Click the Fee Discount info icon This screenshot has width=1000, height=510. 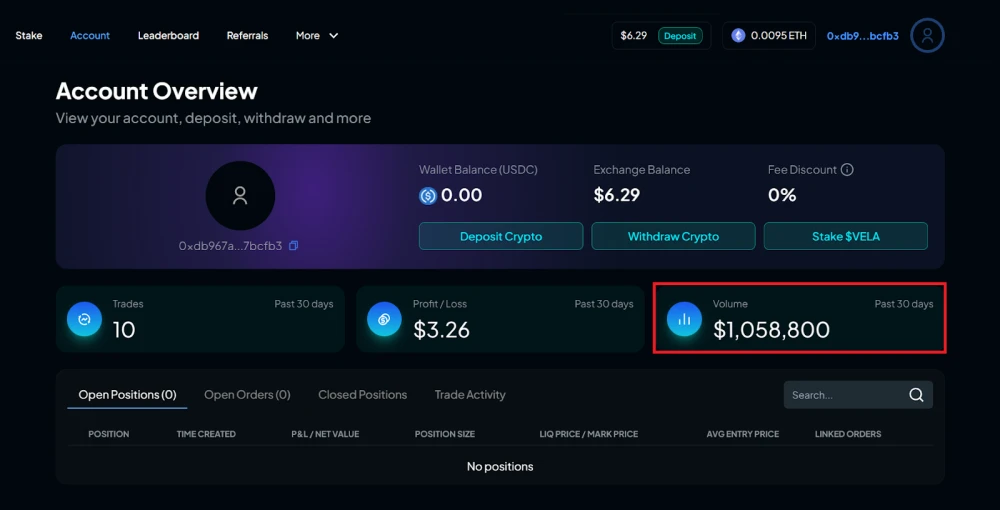847,170
